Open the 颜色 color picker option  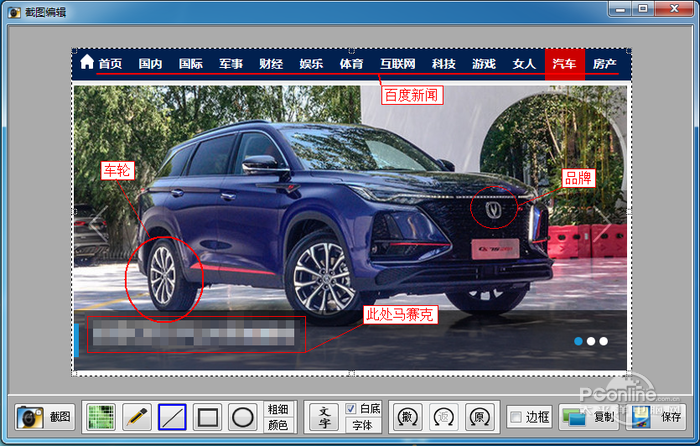pyautogui.click(x=278, y=425)
